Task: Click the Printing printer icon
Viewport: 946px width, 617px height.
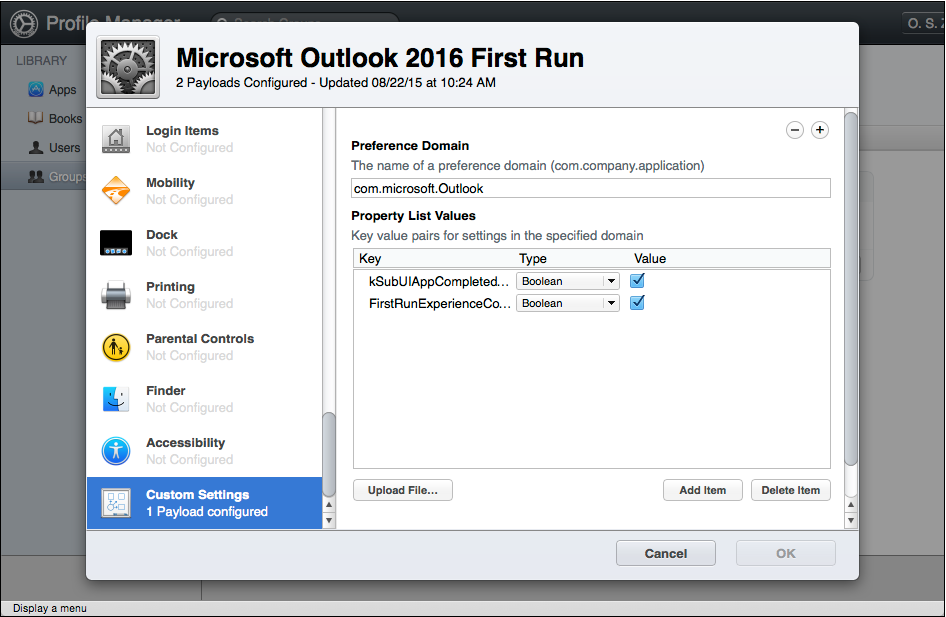Action: click(116, 295)
